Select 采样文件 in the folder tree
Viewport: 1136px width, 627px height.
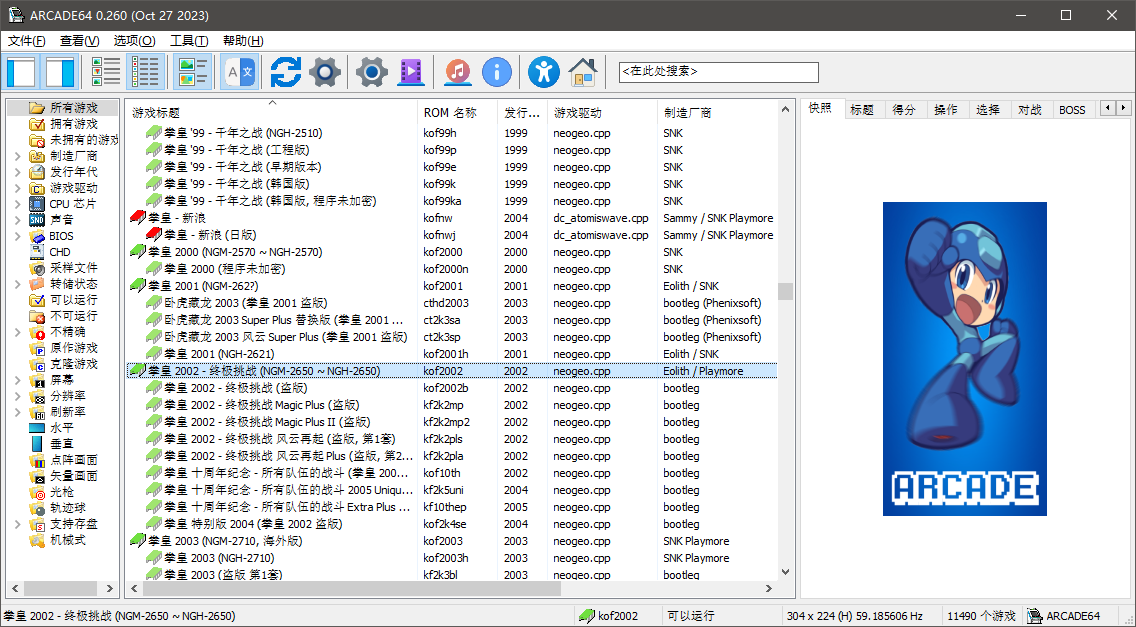click(x=73, y=267)
